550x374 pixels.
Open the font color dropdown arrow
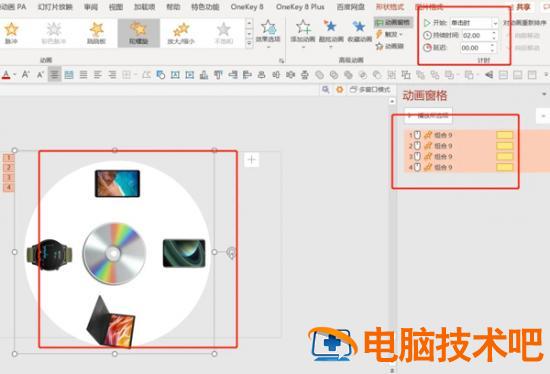coord(15,75)
